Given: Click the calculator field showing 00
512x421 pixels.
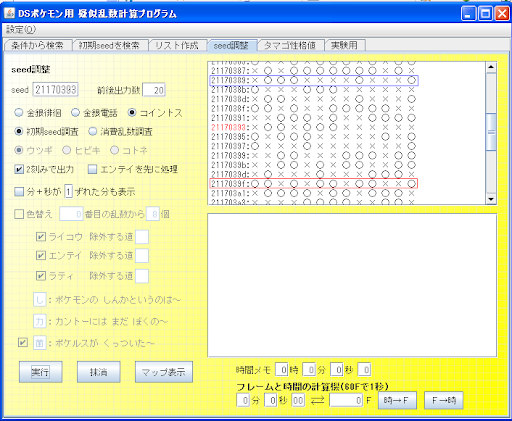Looking at the screenshot, I should [298, 400].
